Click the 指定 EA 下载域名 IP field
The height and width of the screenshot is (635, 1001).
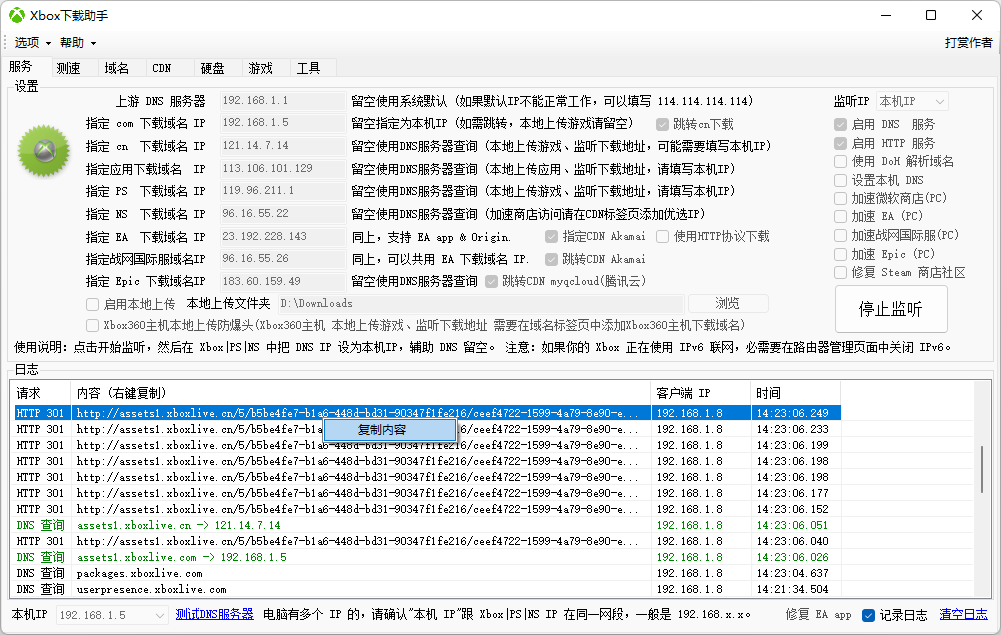[x=283, y=237]
